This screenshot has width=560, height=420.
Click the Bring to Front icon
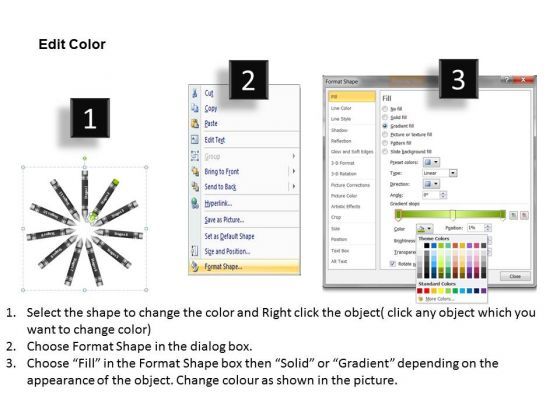[195, 171]
